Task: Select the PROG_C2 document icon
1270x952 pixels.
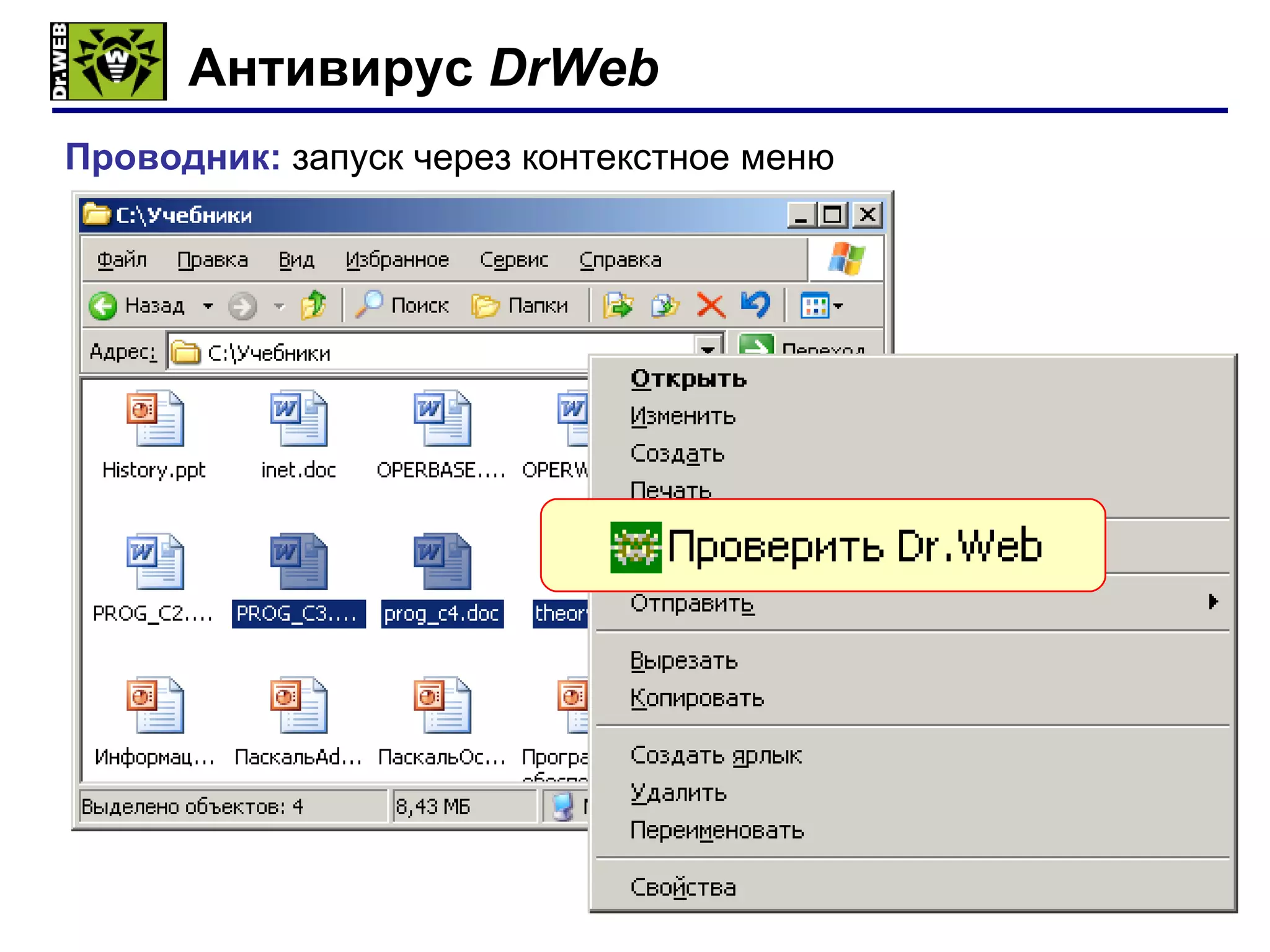Action: pos(155,562)
